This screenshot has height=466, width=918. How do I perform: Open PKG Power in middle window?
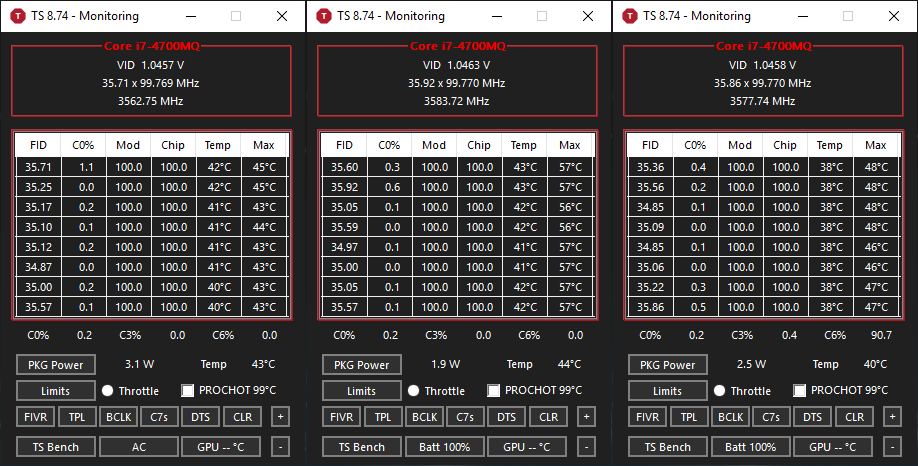[x=362, y=365]
